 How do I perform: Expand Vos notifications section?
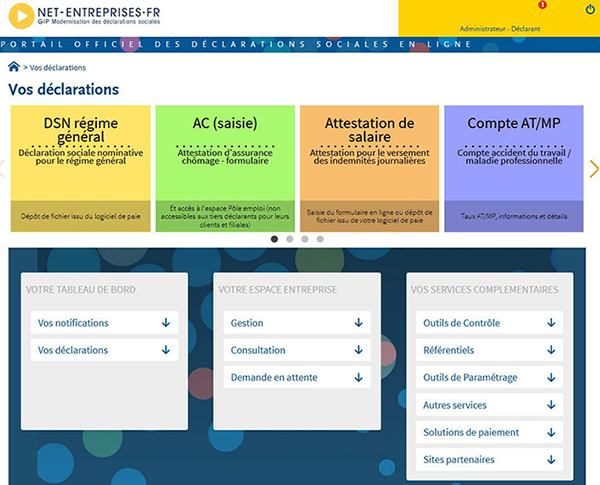point(104,323)
